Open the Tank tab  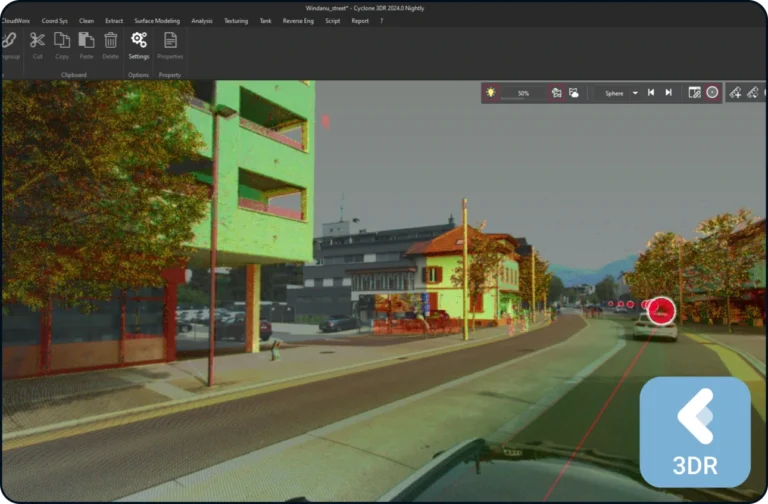click(265, 21)
